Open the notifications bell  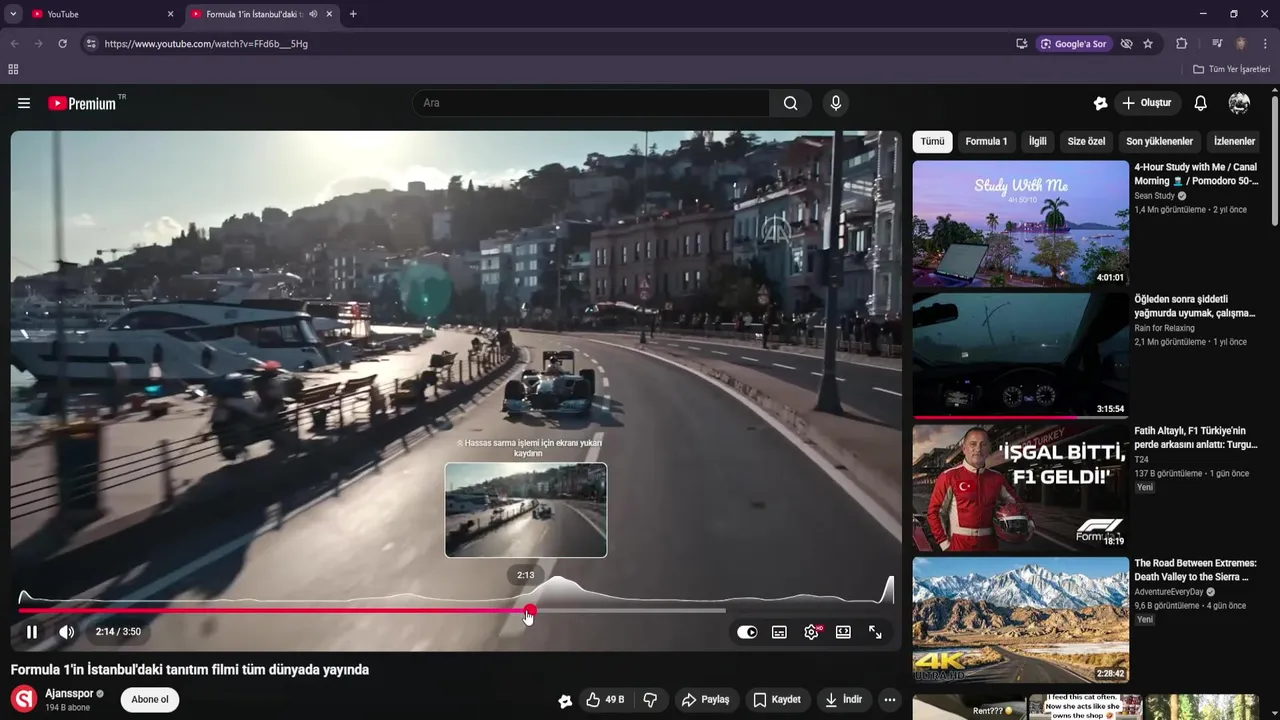point(1201,103)
